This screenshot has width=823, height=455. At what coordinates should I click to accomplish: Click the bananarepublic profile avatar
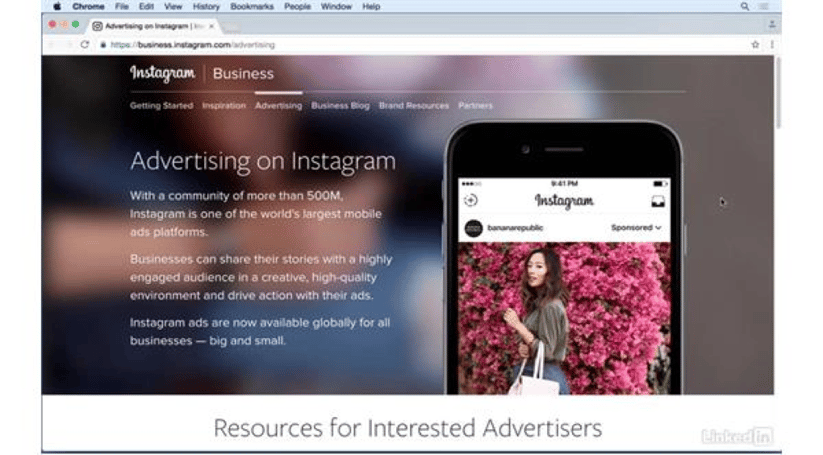tap(473, 228)
